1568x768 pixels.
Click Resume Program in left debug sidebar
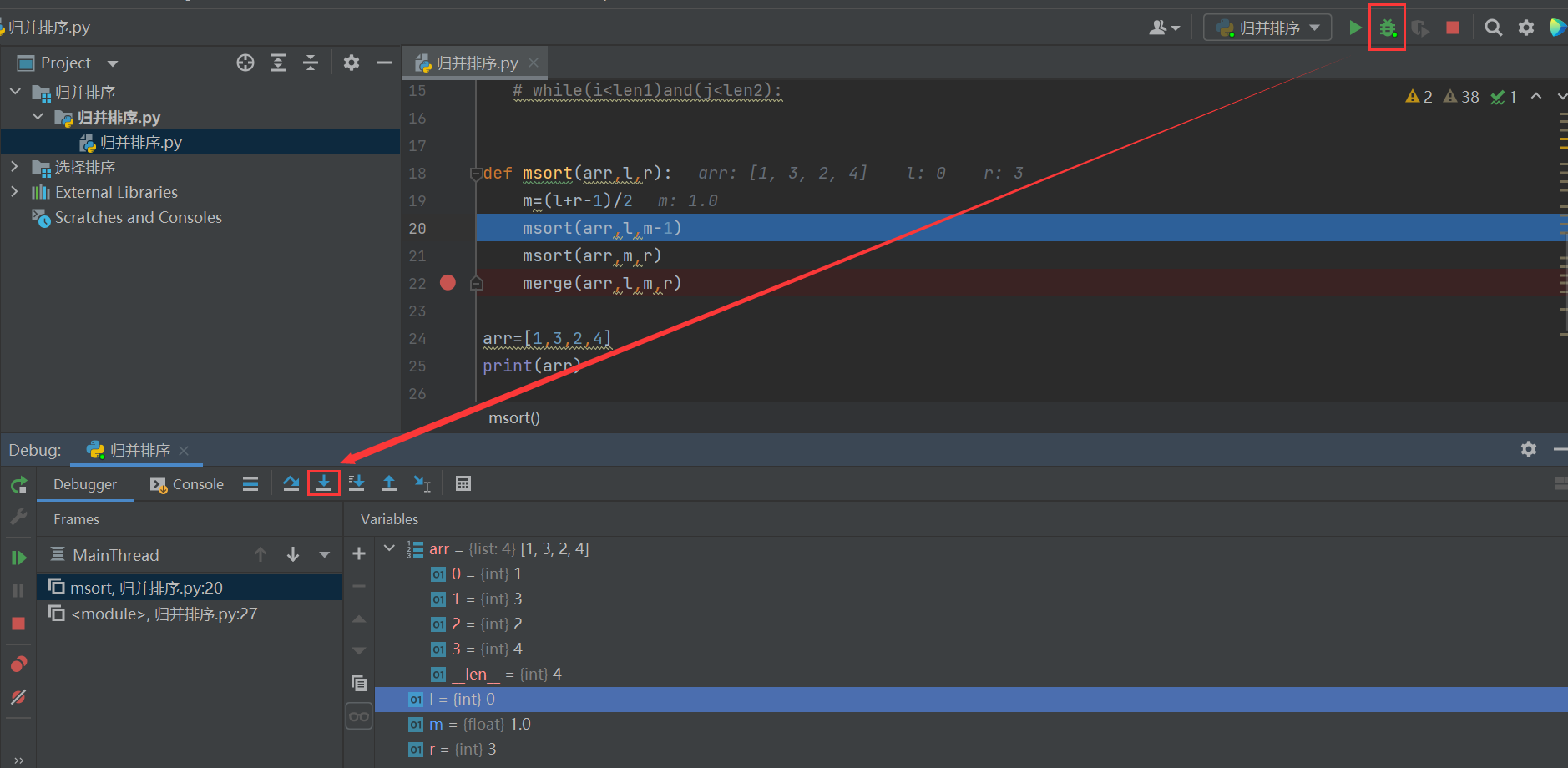click(x=18, y=558)
